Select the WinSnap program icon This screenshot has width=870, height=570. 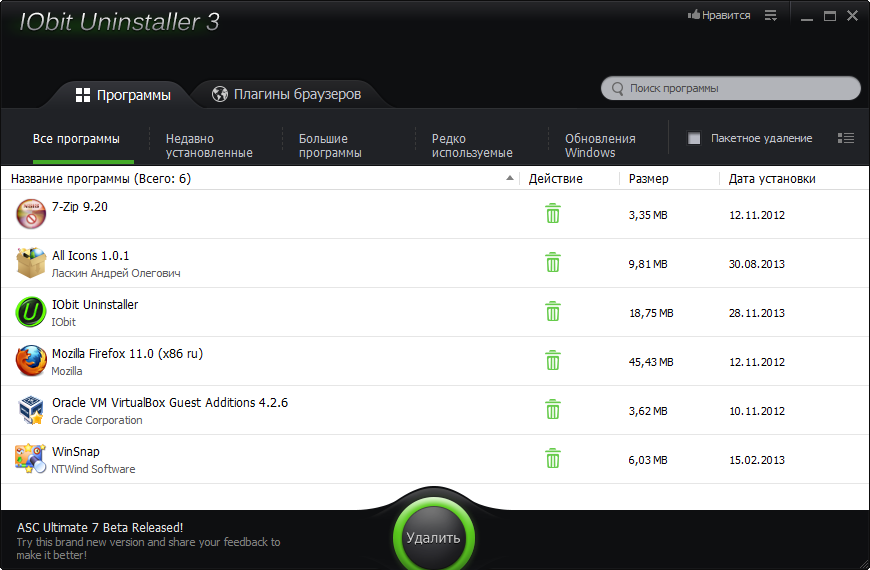(31, 458)
